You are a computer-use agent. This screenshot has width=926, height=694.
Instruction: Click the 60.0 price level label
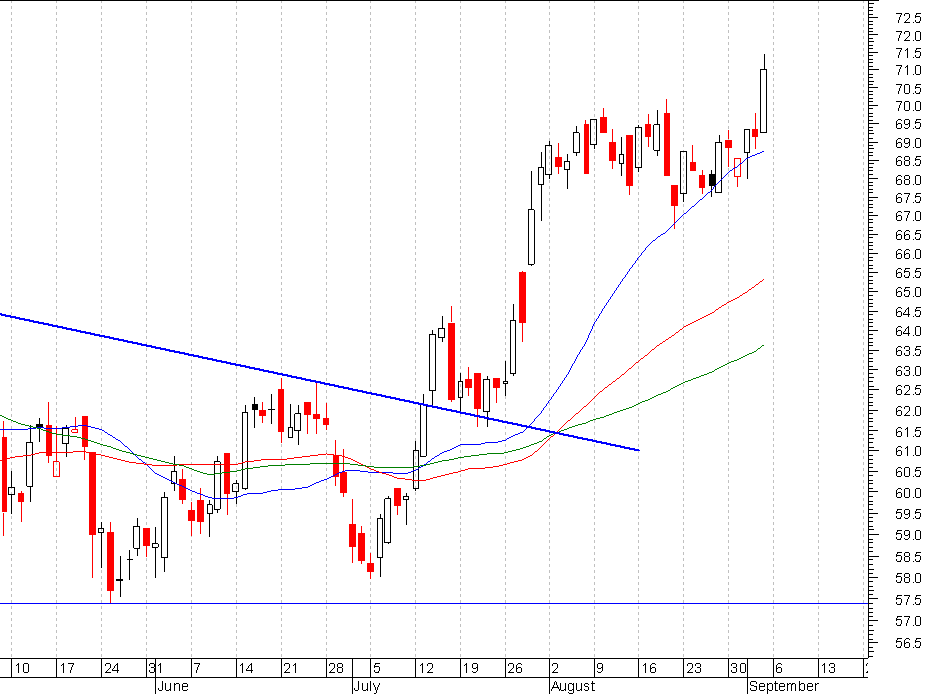click(x=908, y=493)
